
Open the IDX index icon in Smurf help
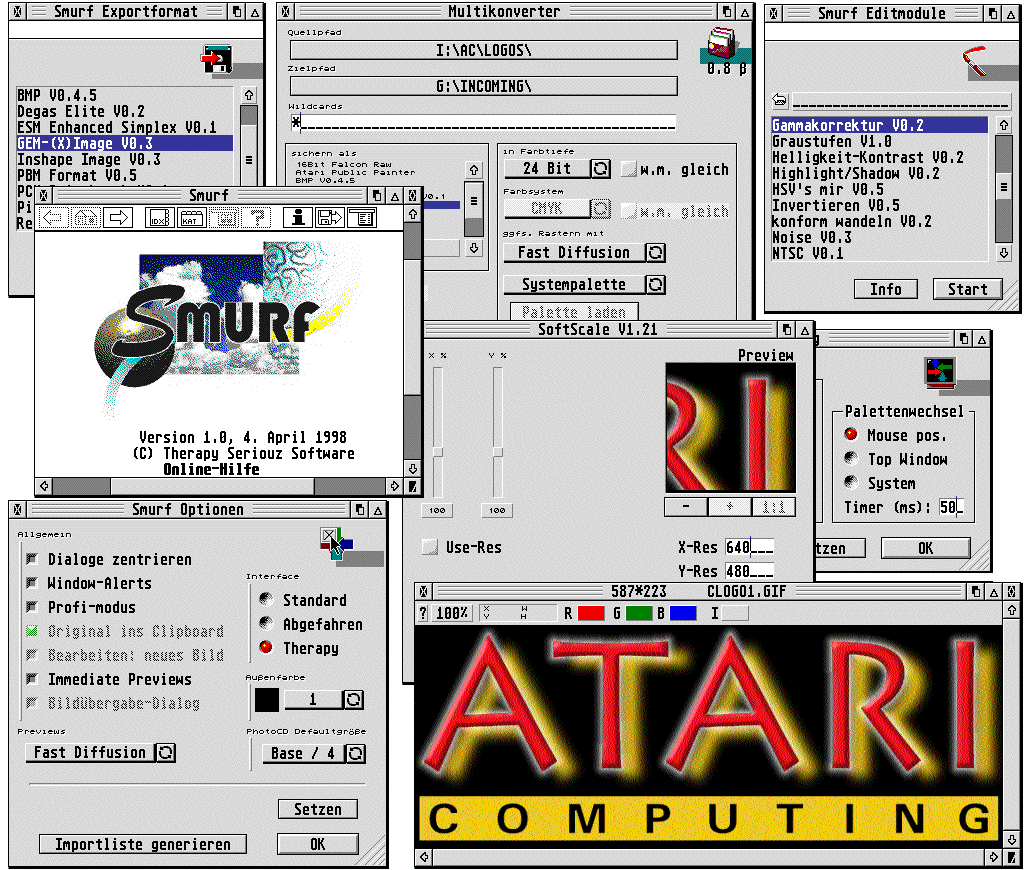coord(159,218)
